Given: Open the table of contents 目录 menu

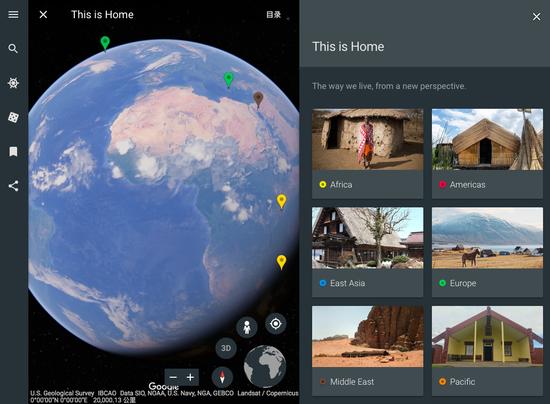Looking at the screenshot, I should (x=274, y=14).
